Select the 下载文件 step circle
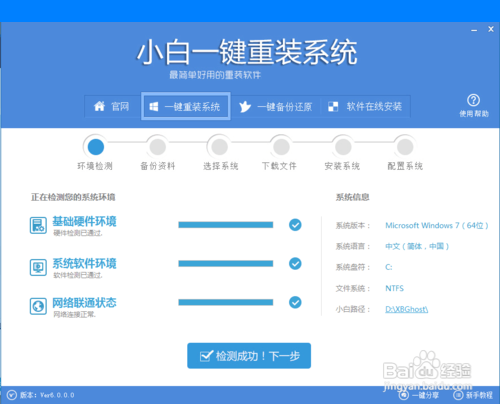The image size is (500, 404). point(281,147)
